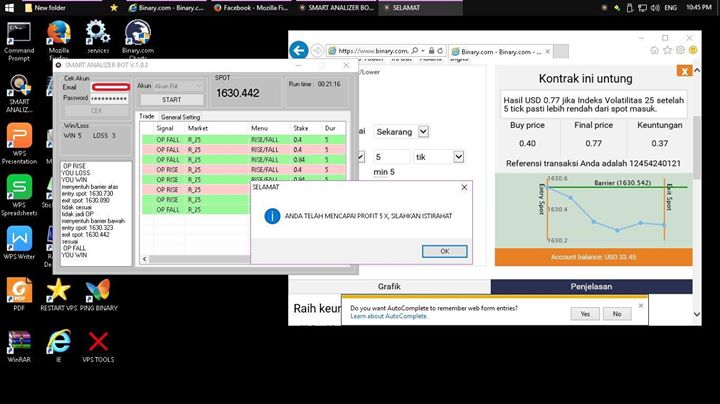Click the lock security icon in address bar
Viewport: 720px width, 404px height.
tap(431, 50)
